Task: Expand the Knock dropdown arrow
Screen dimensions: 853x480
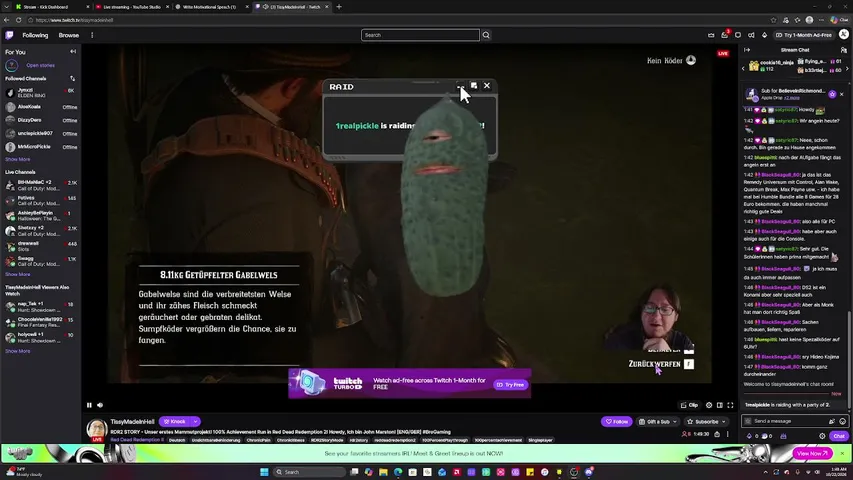Action: click(195, 421)
